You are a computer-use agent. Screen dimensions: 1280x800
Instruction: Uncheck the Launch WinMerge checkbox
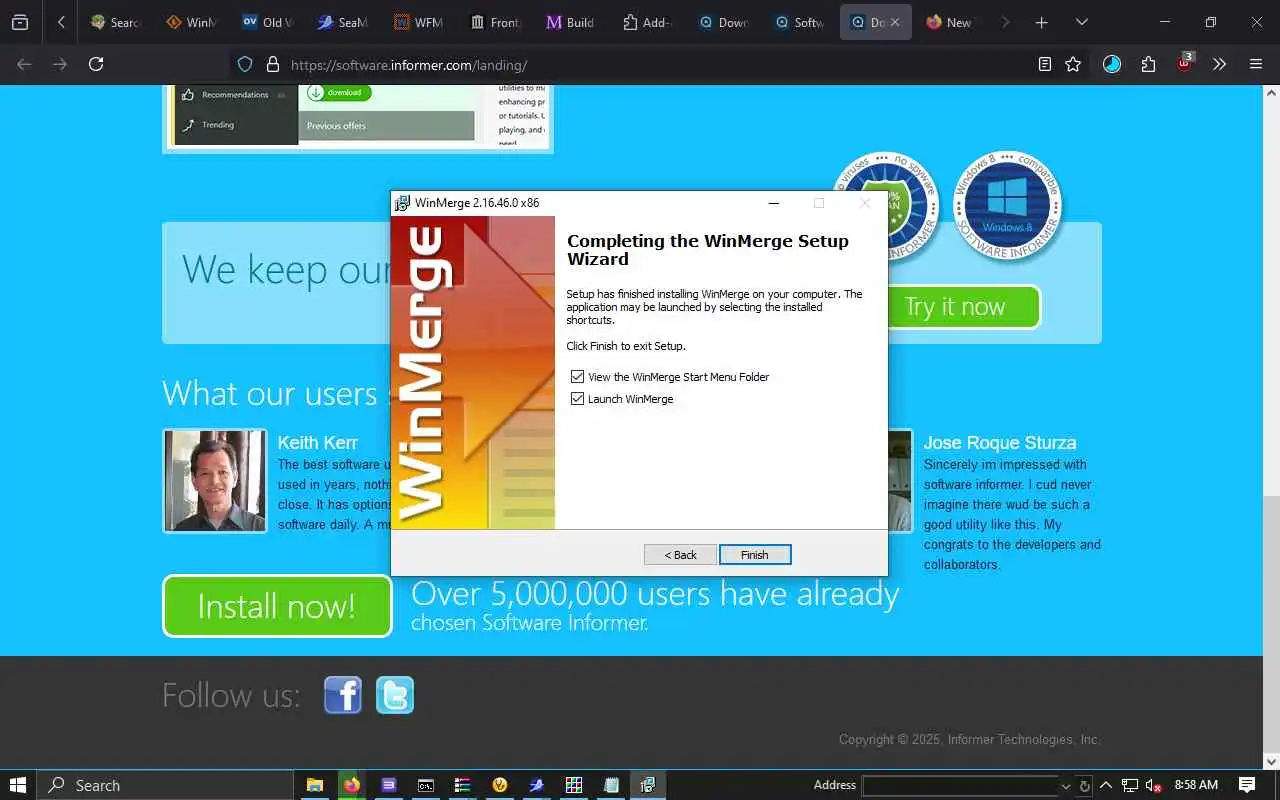tap(577, 399)
